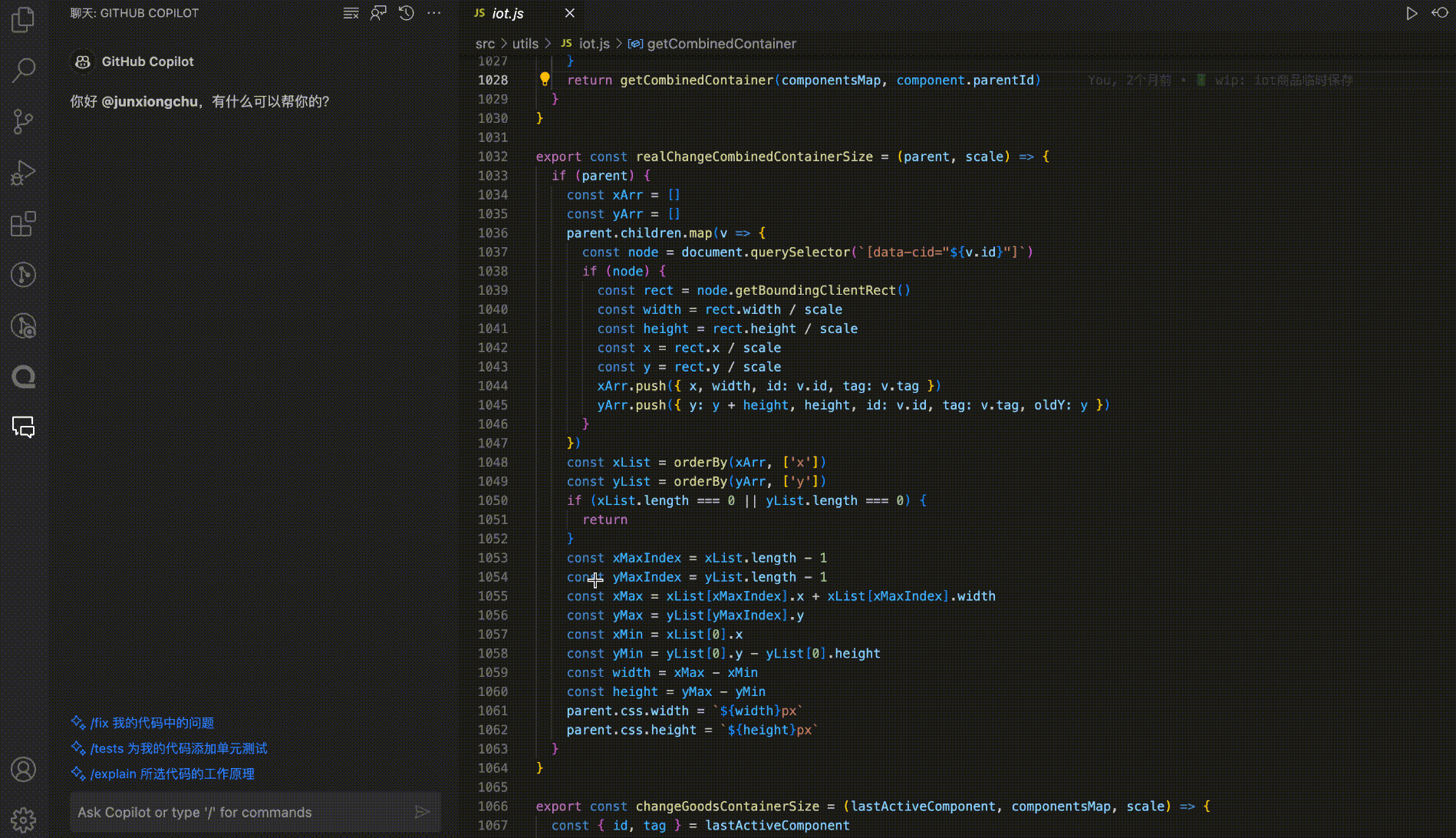This screenshot has width=1456, height=838.
Task: Click getCombinedContainer in the breadcrumb
Action: point(721,44)
